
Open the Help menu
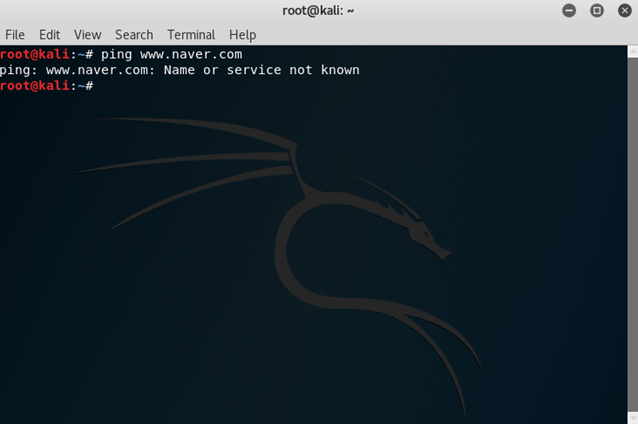[x=243, y=35]
